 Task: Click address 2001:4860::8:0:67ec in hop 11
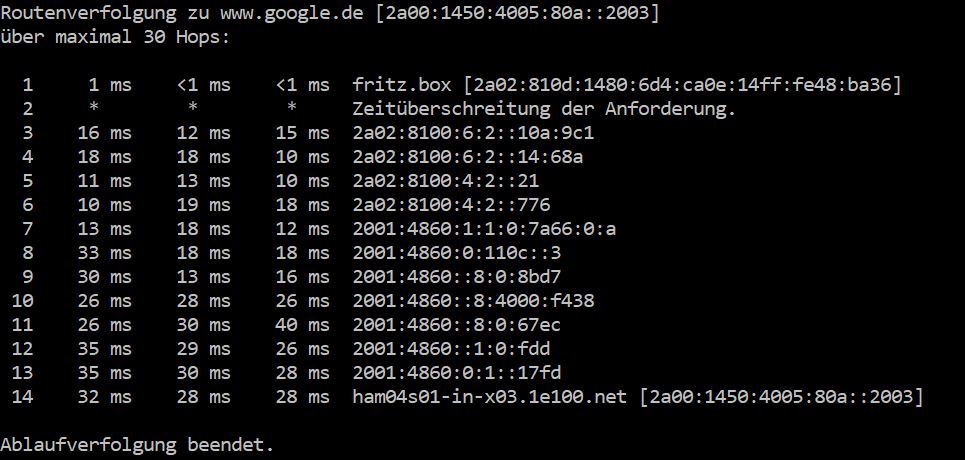(457, 325)
